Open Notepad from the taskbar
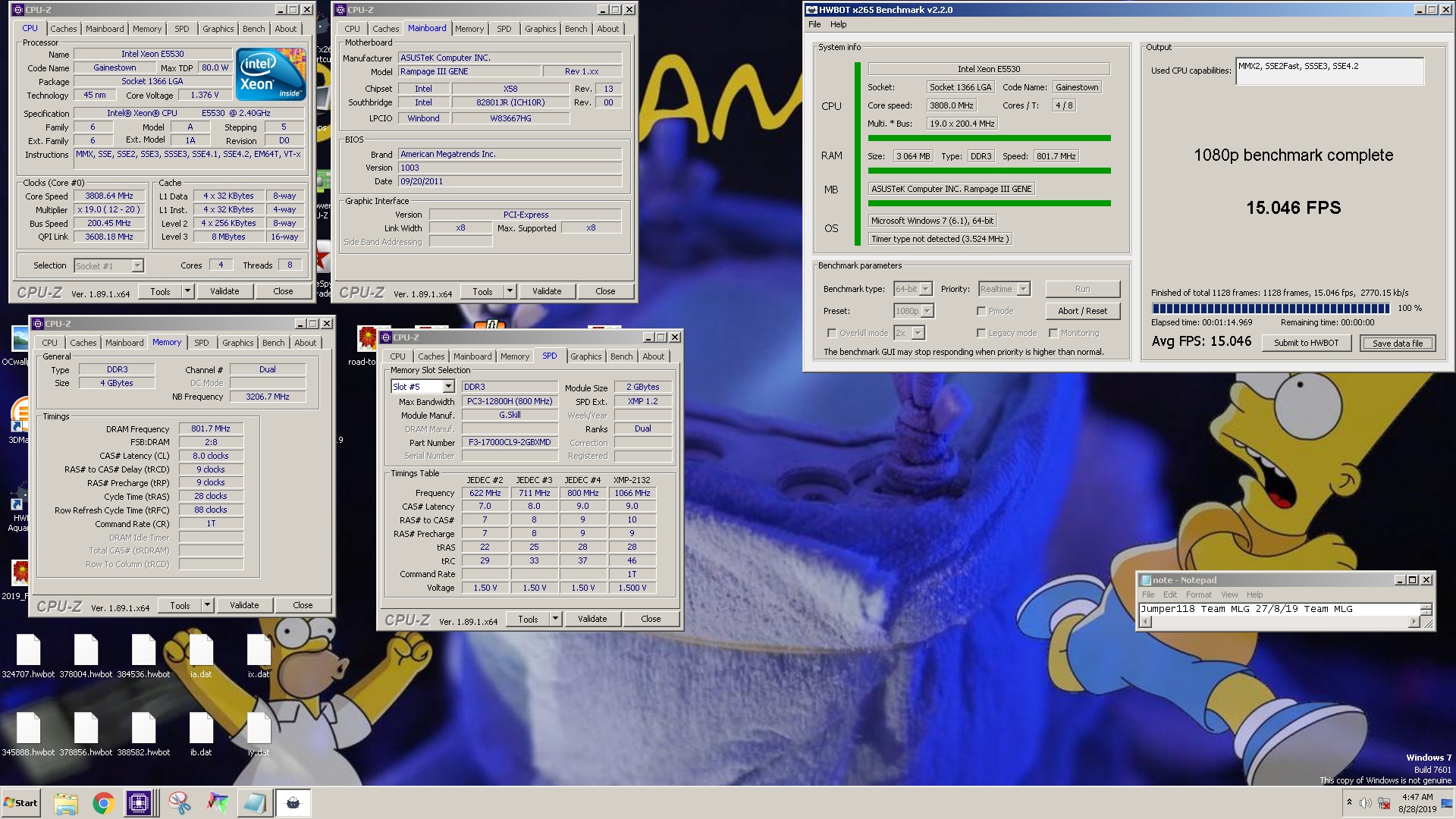The height and width of the screenshot is (819, 1456). click(x=255, y=803)
